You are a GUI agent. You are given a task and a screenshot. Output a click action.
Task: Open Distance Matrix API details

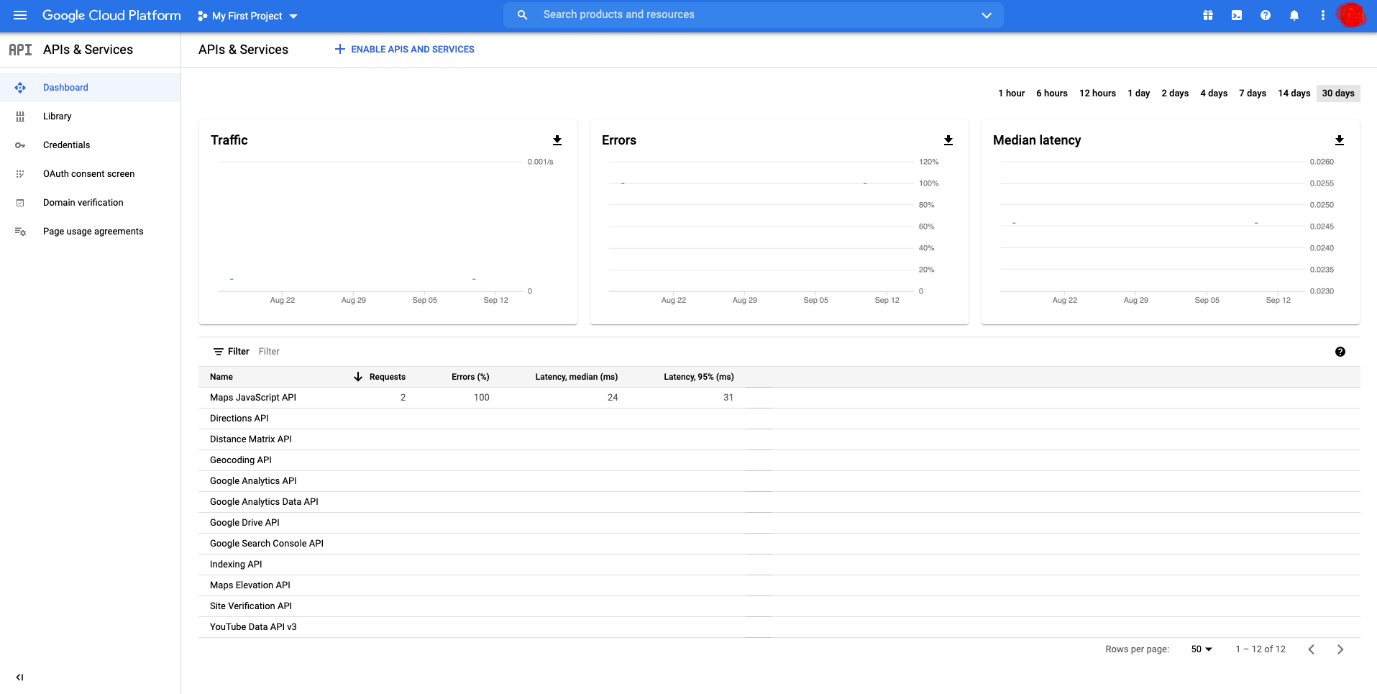pyautogui.click(x=251, y=440)
